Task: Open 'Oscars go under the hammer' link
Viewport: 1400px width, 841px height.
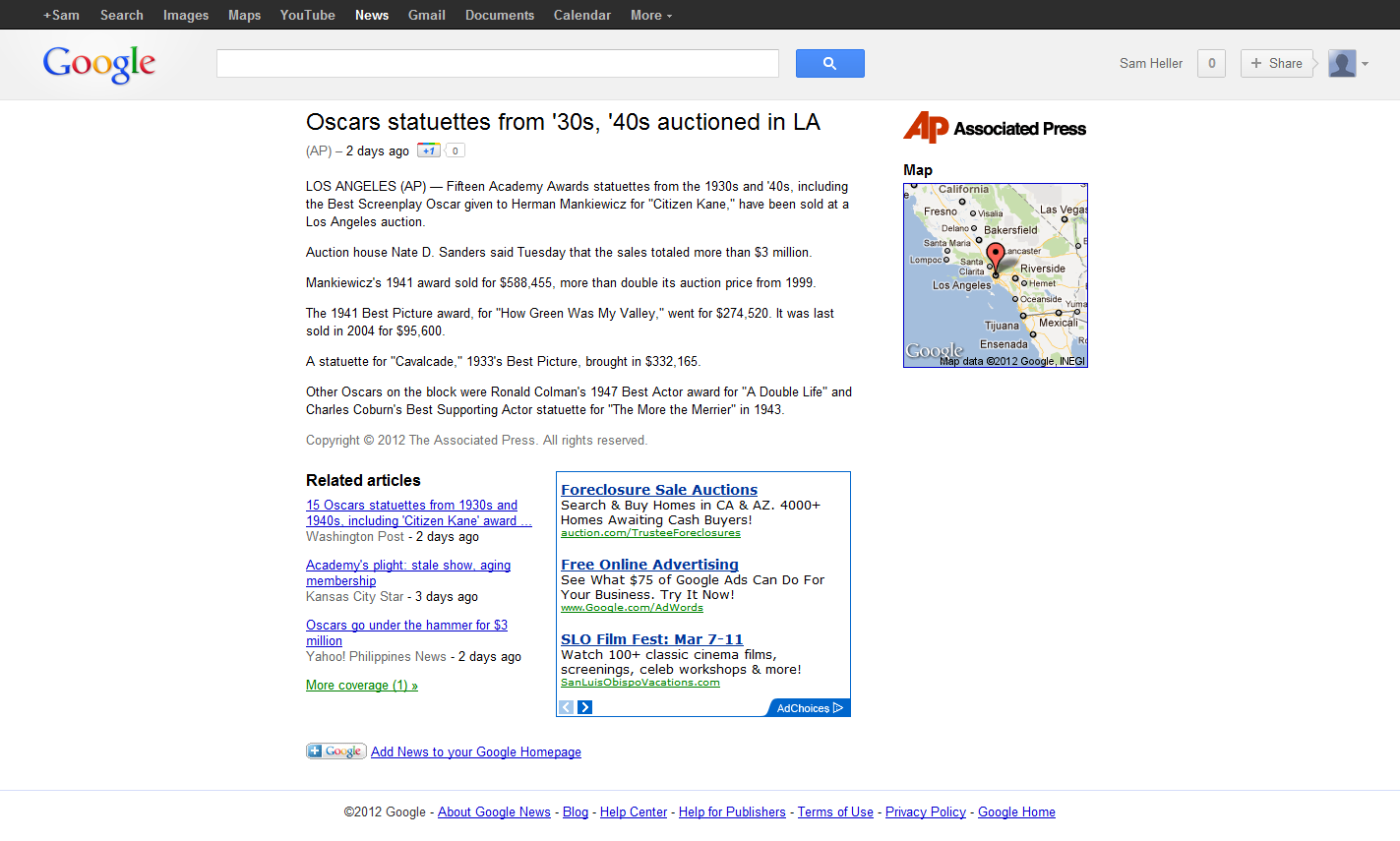Action: (x=406, y=632)
